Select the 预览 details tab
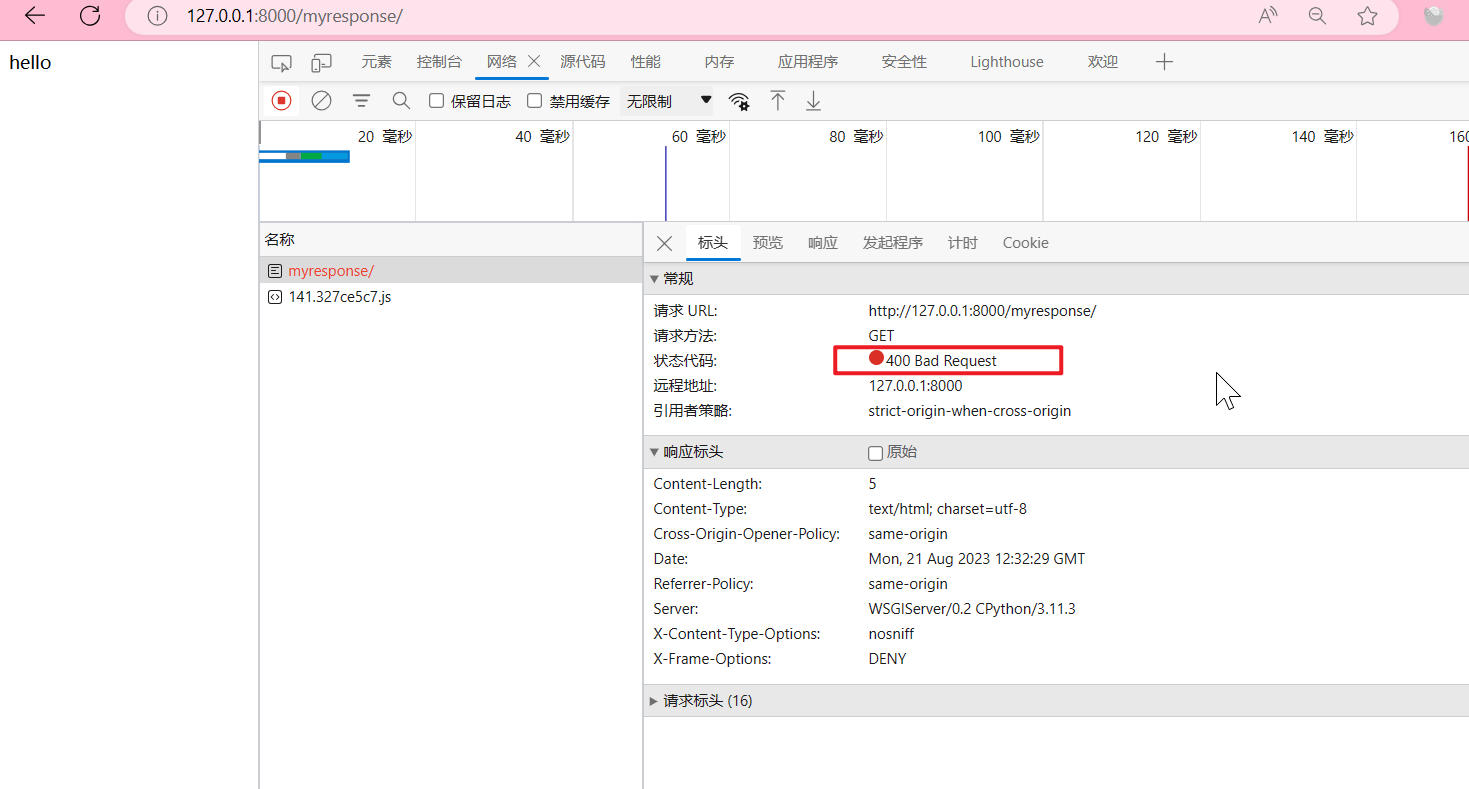 [768, 243]
